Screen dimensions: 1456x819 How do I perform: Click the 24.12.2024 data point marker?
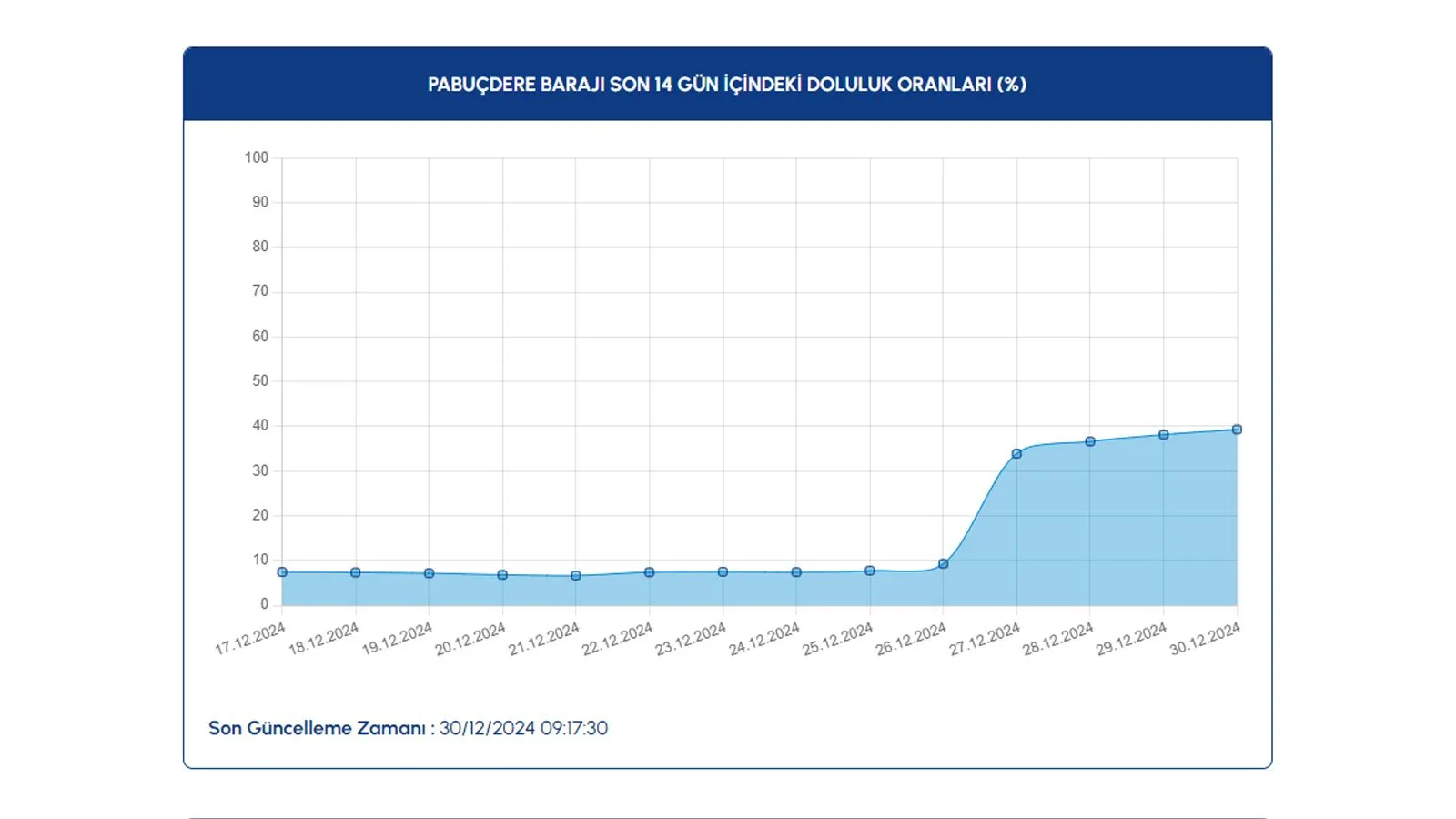pyautogui.click(x=796, y=573)
